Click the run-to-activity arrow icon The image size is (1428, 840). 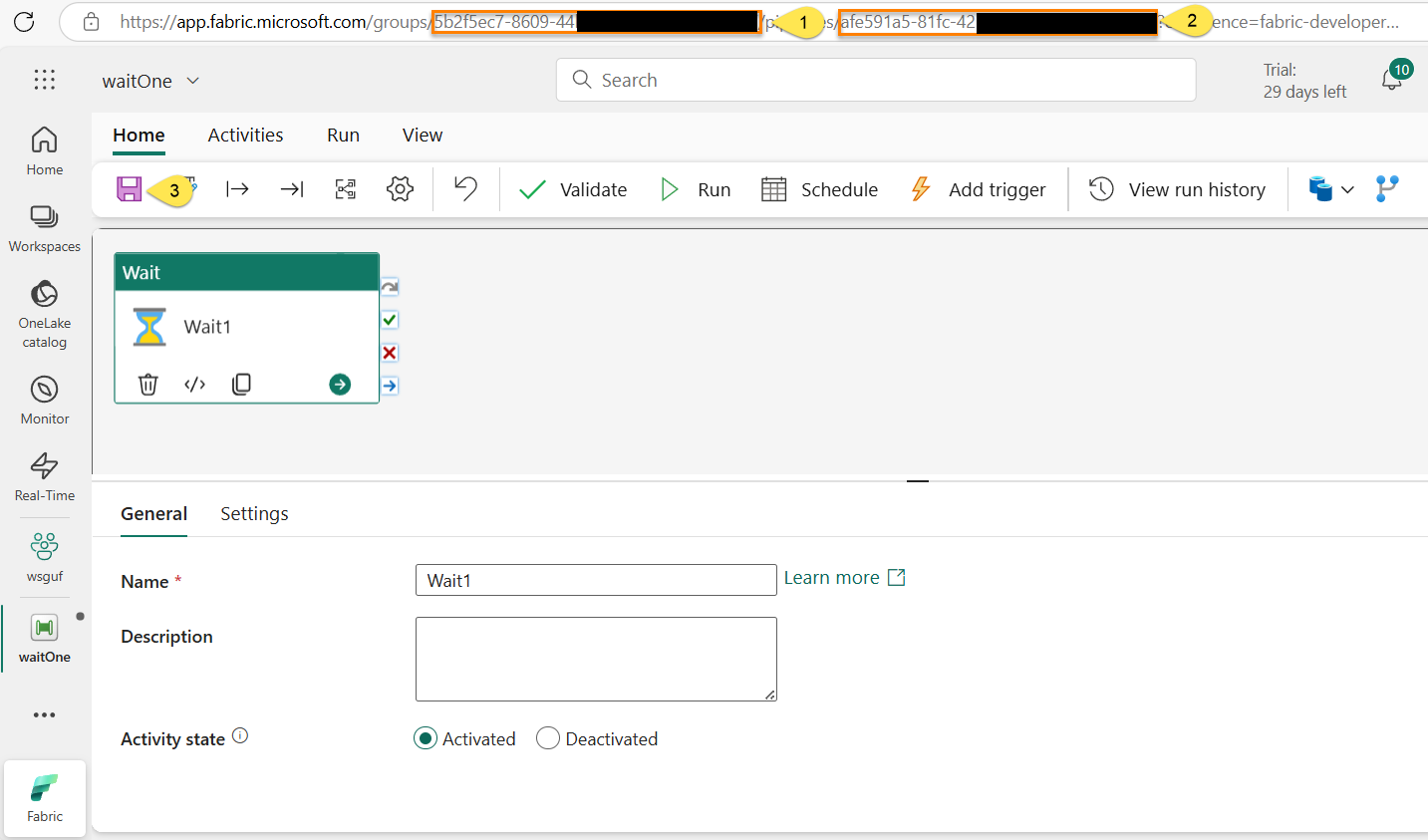292,189
